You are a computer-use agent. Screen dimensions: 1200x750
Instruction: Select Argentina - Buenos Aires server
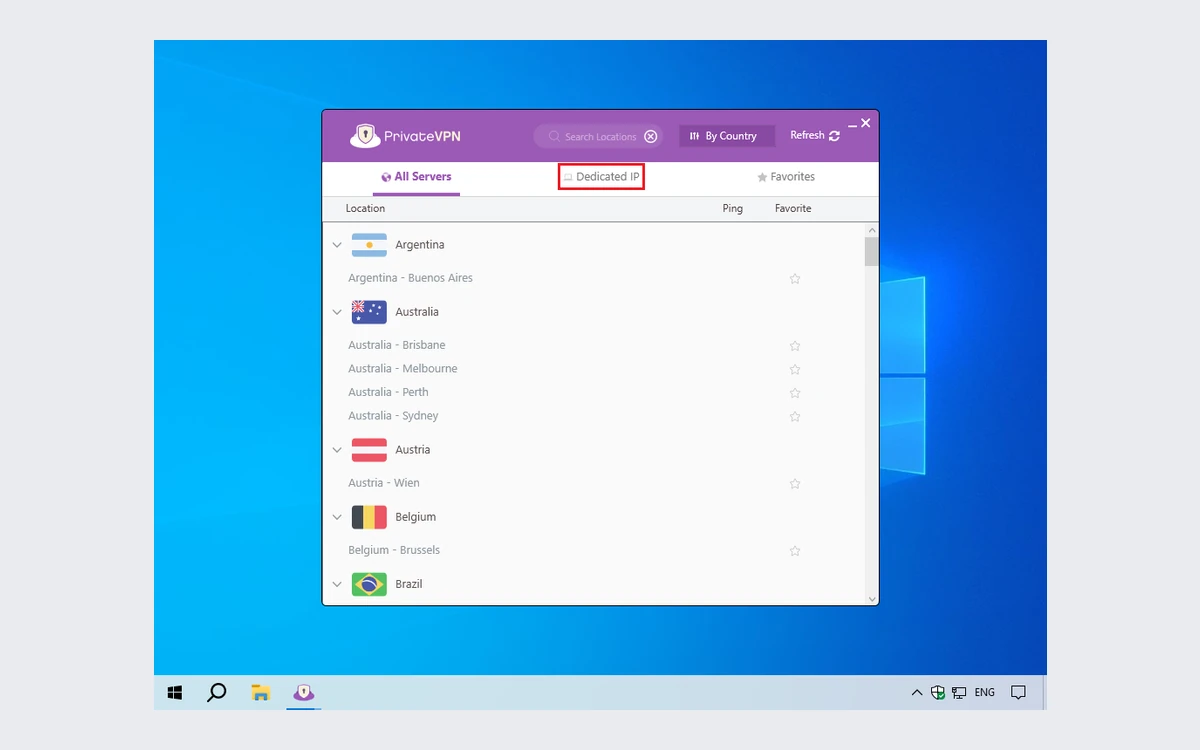tap(410, 278)
